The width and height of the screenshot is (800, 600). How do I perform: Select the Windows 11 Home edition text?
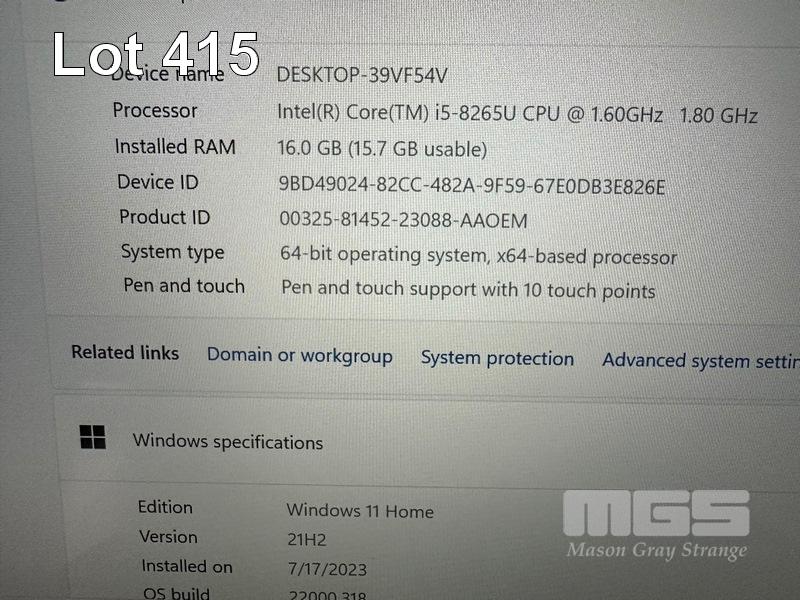(360, 511)
